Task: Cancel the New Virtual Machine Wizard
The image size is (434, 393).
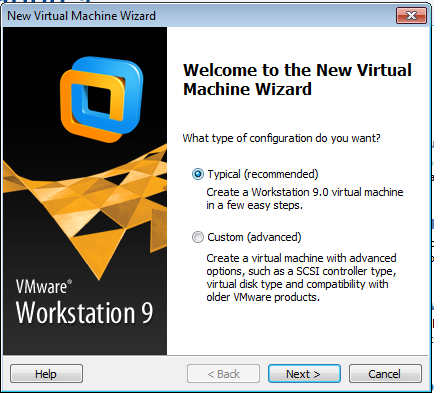Action: point(385,374)
